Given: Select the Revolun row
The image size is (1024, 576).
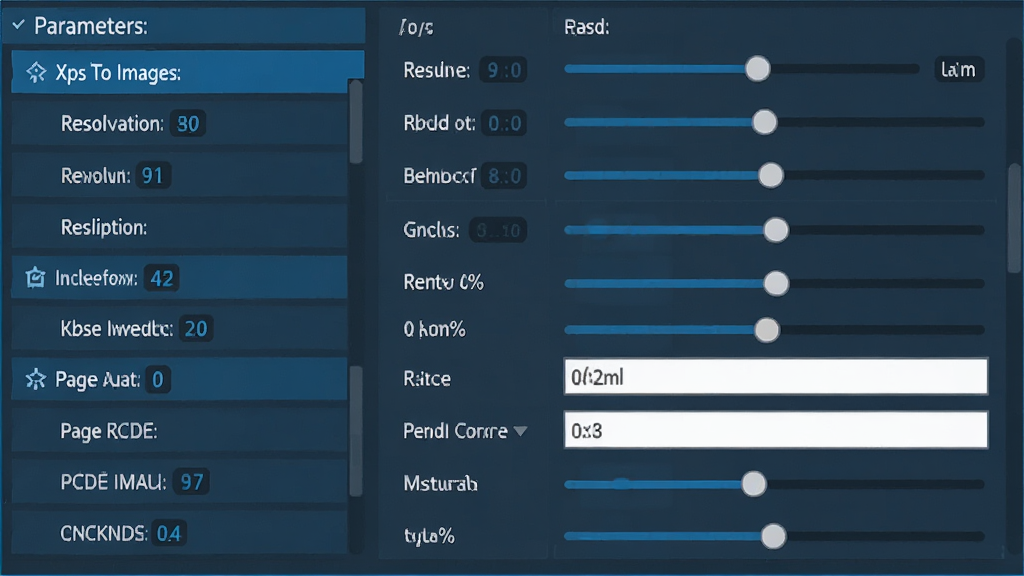Looking at the screenshot, I should [180, 175].
